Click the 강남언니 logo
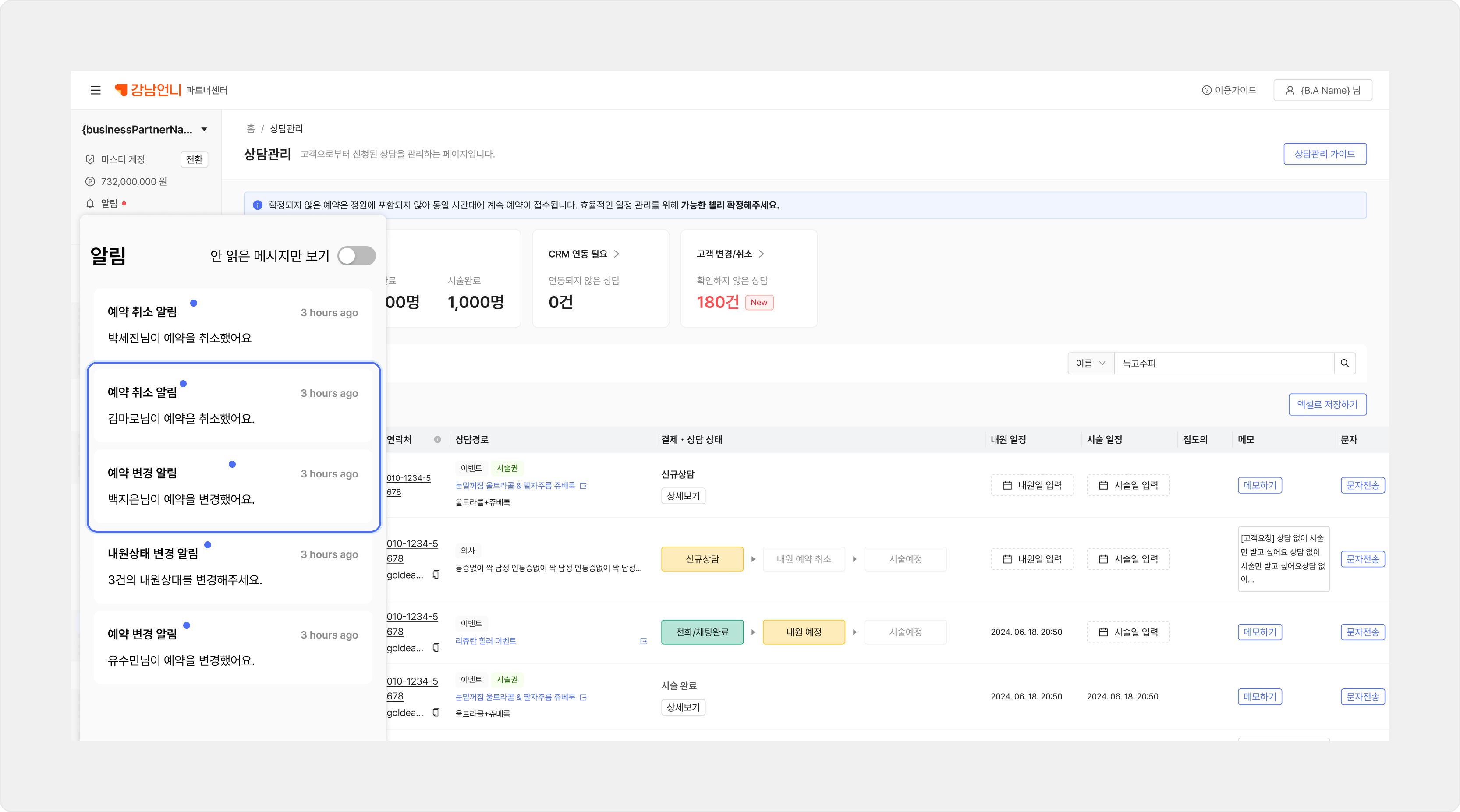Viewport: 1460px width, 812px height. [x=147, y=89]
